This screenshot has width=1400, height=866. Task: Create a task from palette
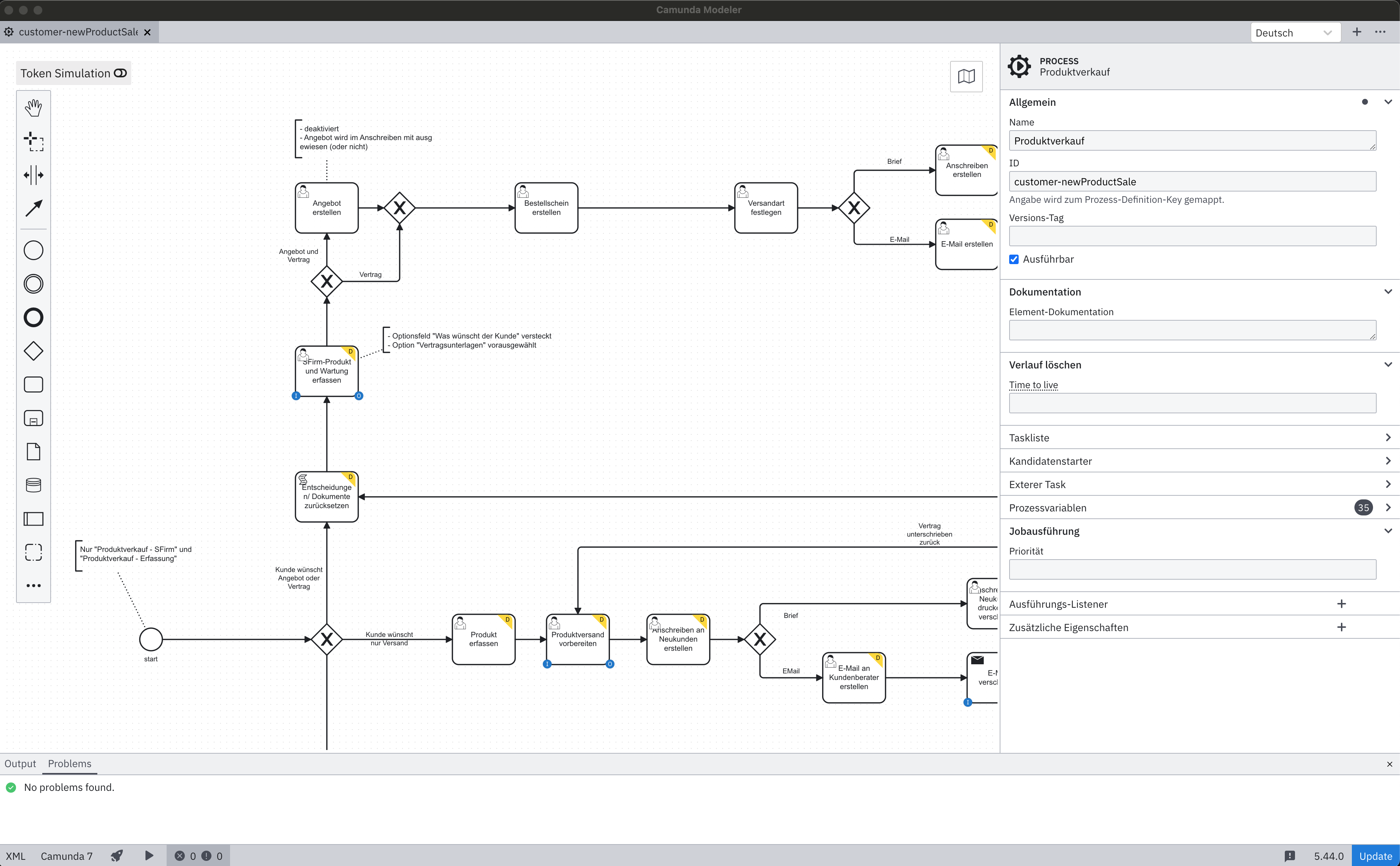click(x=33, y=384)
